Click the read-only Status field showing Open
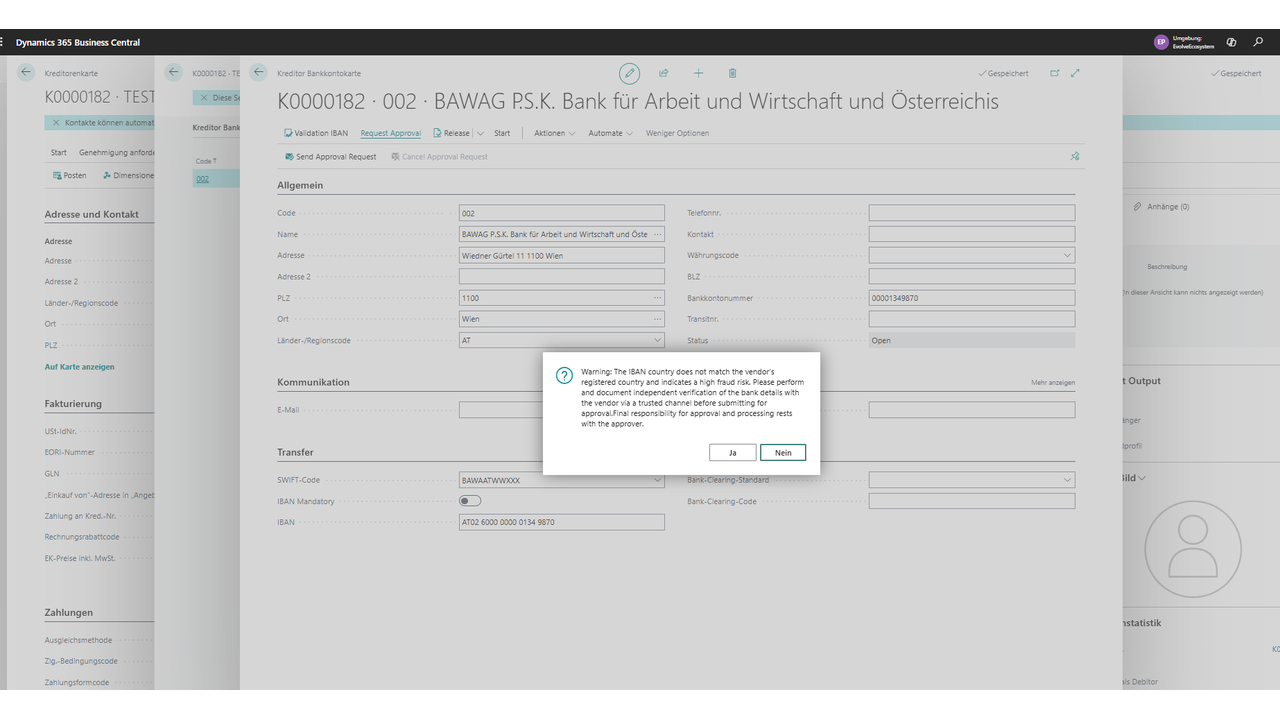1280x720 pixels. (972, 340)
